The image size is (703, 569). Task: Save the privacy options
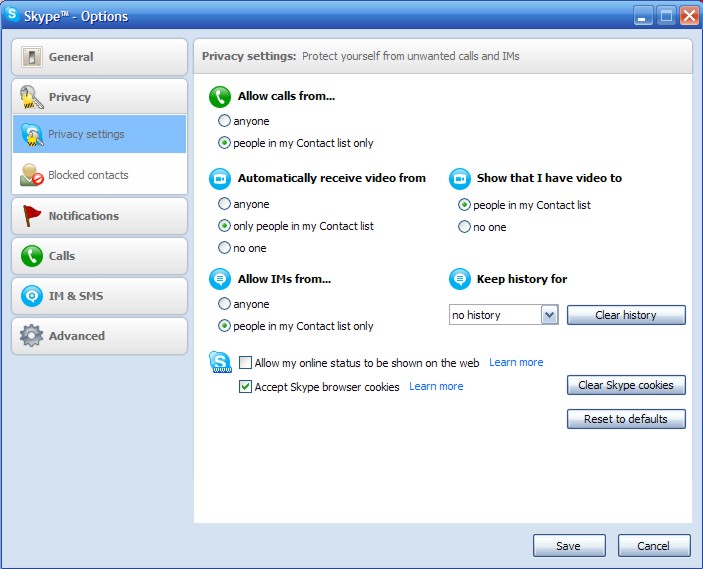569,546
